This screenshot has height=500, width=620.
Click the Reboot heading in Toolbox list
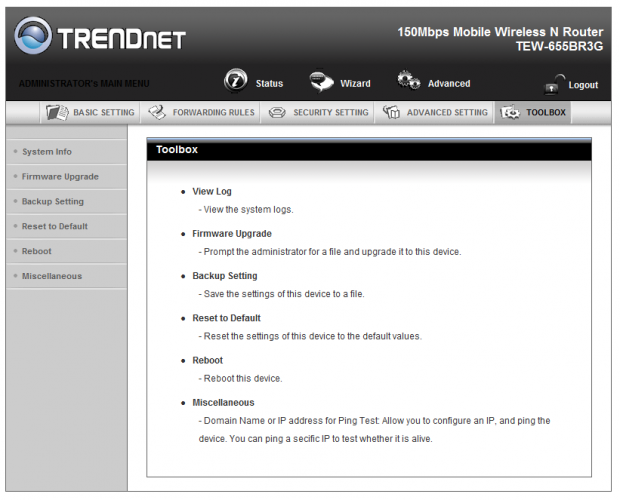(208, 360)
